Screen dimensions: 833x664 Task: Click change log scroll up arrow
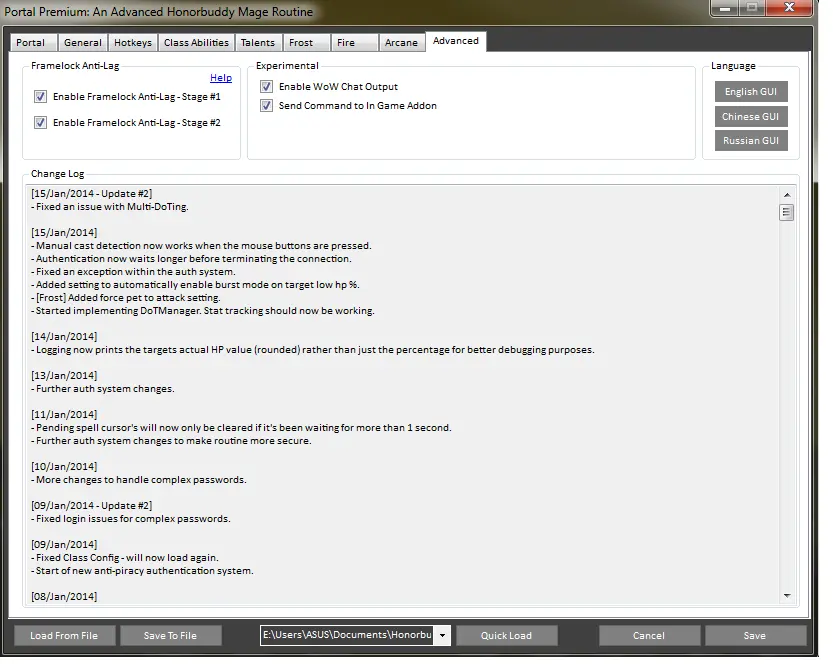(x=787, y=195)
